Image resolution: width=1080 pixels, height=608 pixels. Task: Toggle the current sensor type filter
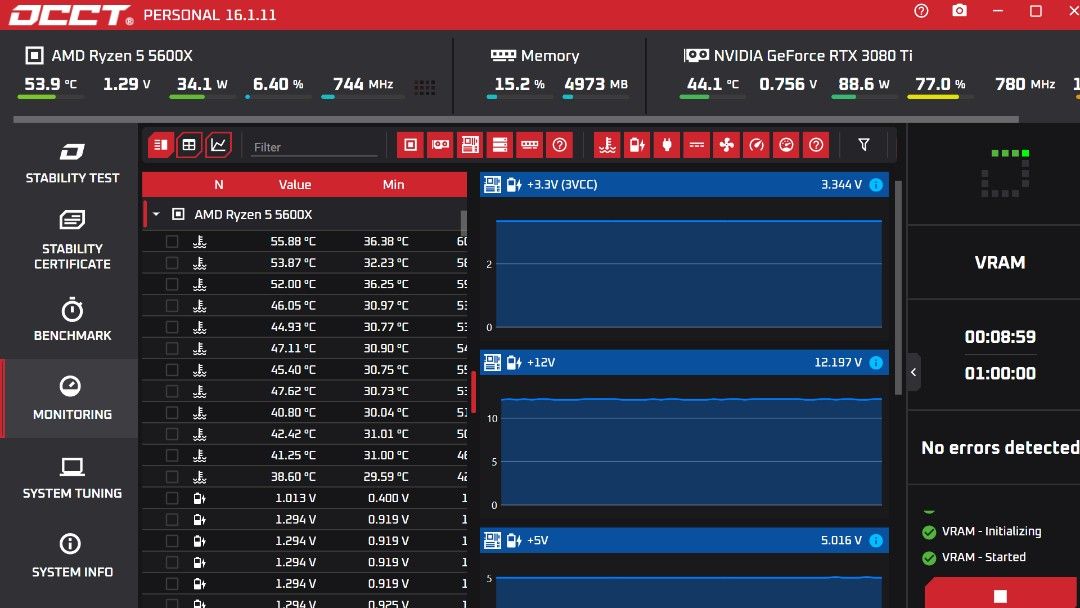[x=696, y=145]
